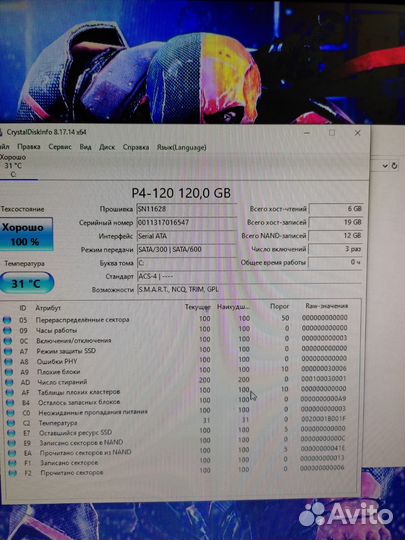Select the Число стираний attribute text
The image size is (405, 540).
62,382
